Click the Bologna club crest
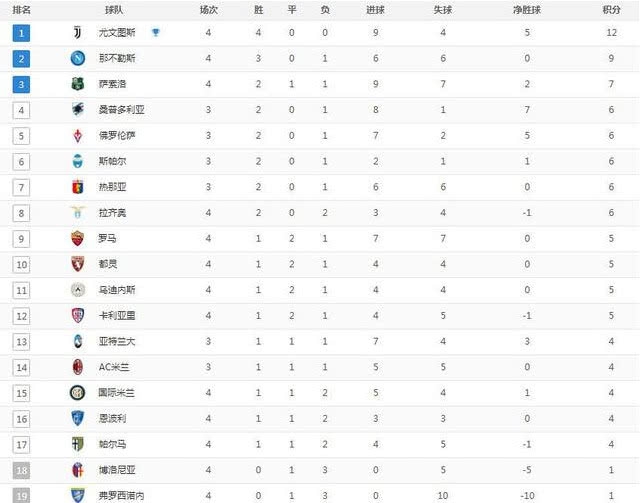This screenshot has width=641, height=503. tap(78, 470)
